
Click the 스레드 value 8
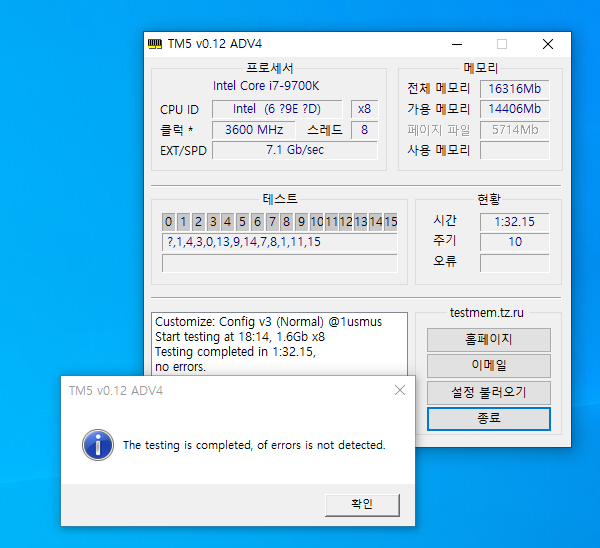364,130
